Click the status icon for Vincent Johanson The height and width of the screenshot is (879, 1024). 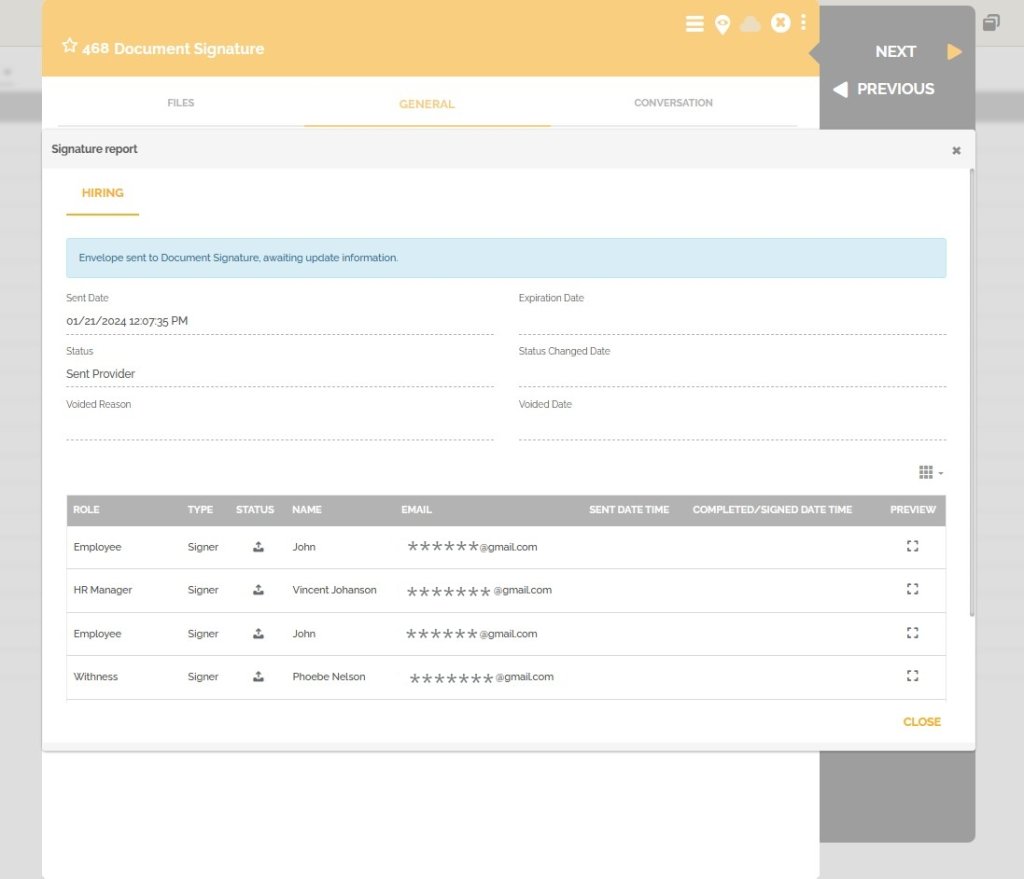257,589
